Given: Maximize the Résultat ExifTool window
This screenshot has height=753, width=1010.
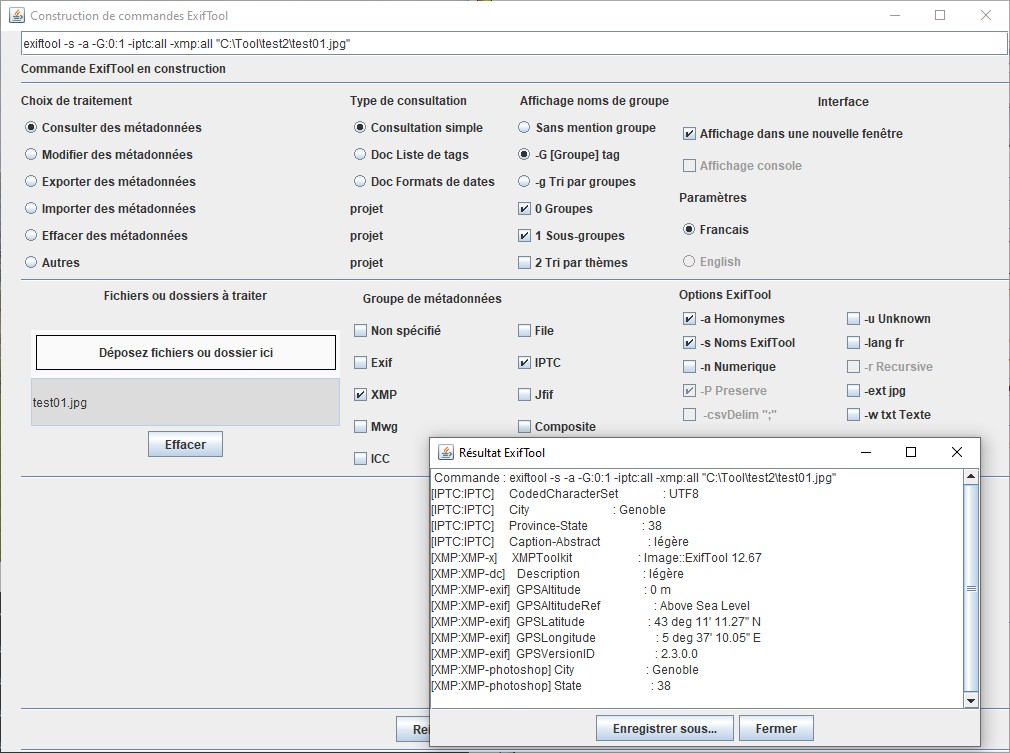Looking at the screenshot, I should click(x=911, y=452).
